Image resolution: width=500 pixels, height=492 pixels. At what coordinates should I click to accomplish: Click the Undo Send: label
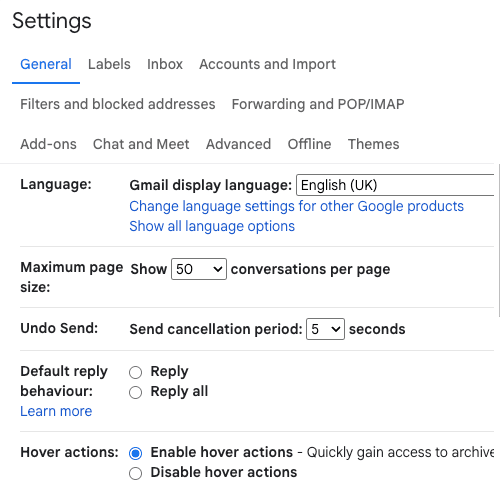59,328
